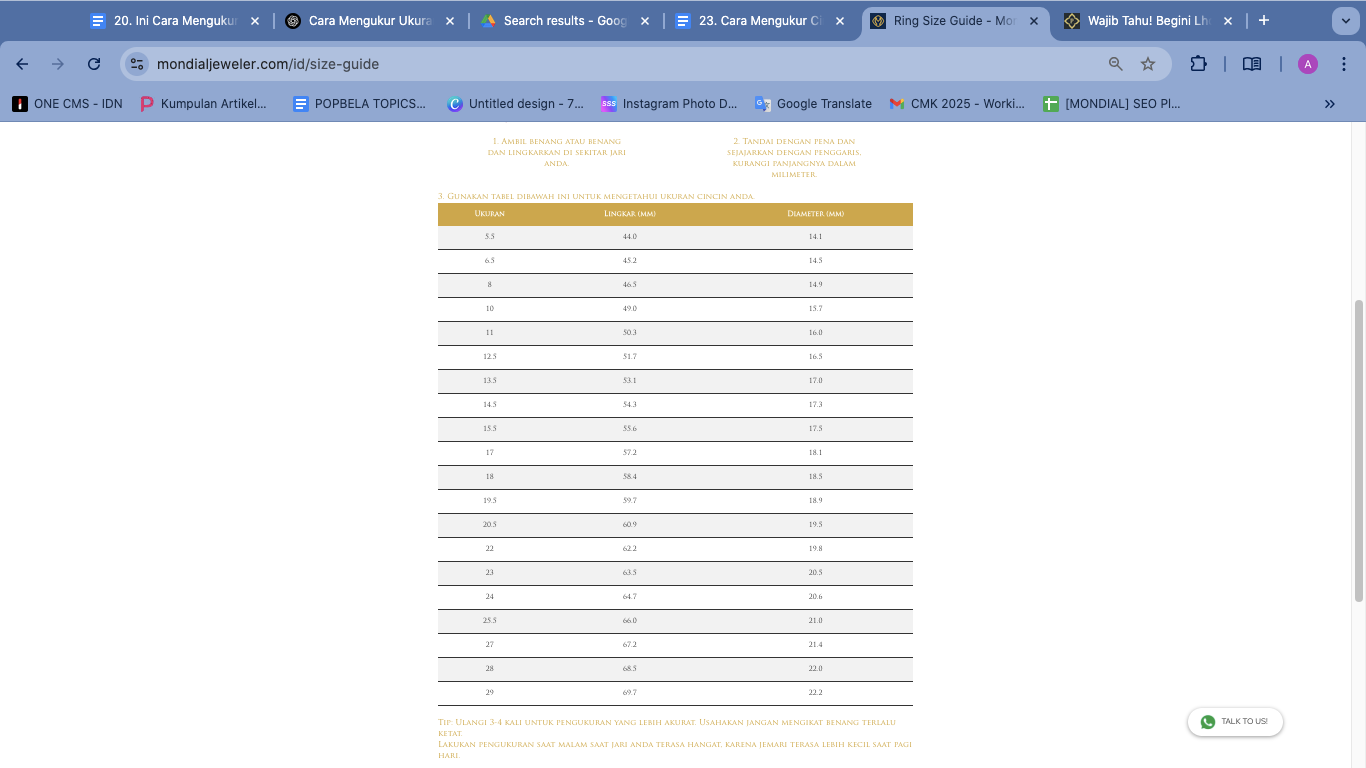
Task: Click the browser forward arrow
Action: pyautogui.click(x=58, y=64)
